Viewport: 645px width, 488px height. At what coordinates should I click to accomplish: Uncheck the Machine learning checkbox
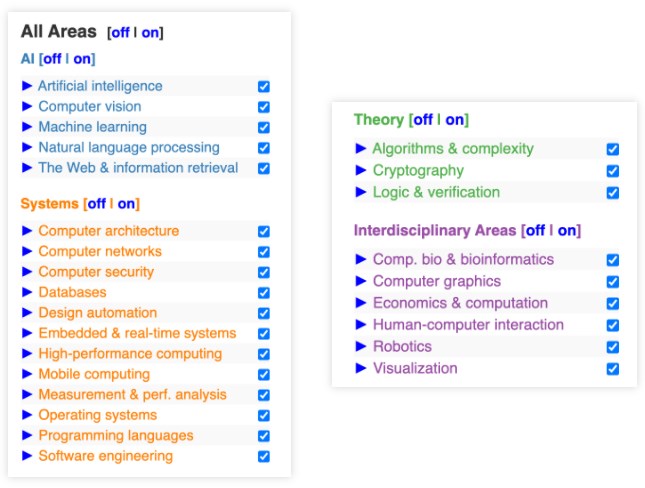[x=264, y=128]
